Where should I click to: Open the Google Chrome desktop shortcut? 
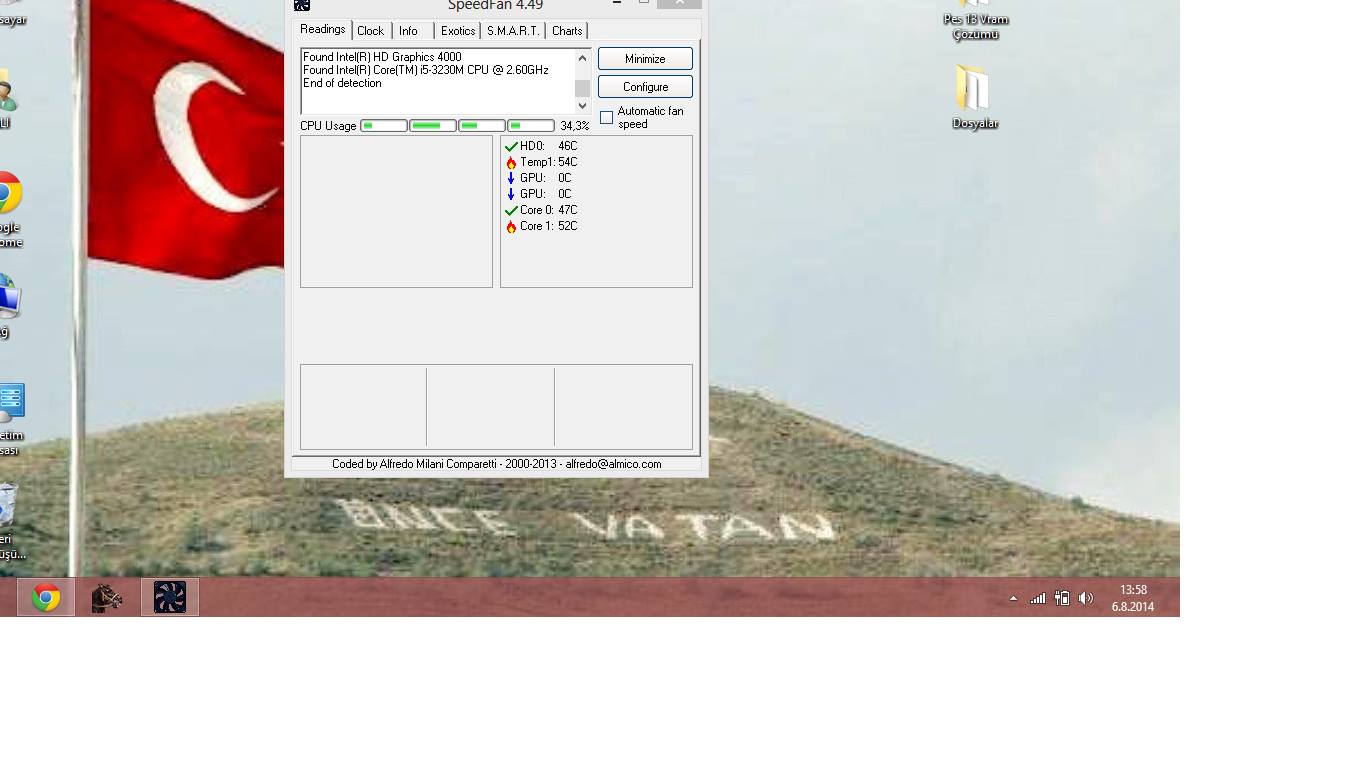(8, 210)
